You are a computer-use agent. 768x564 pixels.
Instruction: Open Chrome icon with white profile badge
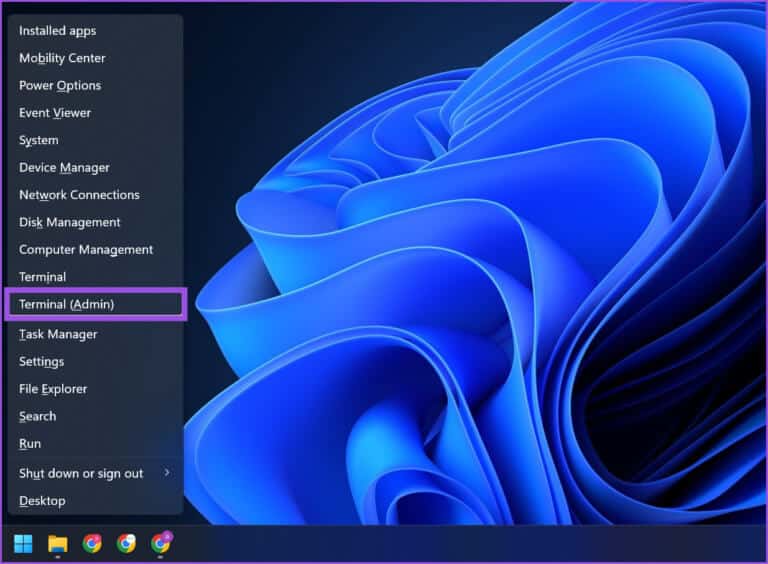(126, 543)
